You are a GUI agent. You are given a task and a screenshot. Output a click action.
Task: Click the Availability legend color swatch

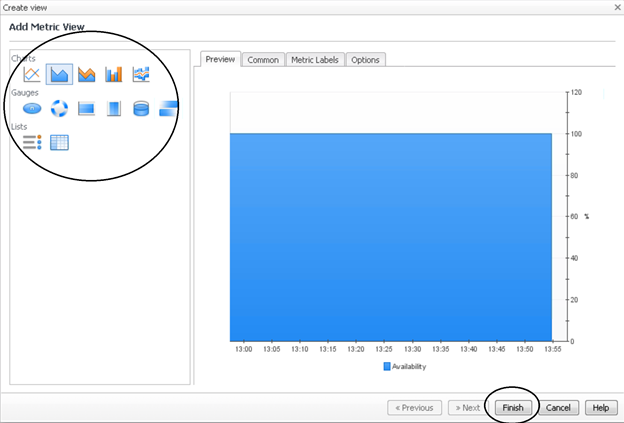click(x=388, y=366)
